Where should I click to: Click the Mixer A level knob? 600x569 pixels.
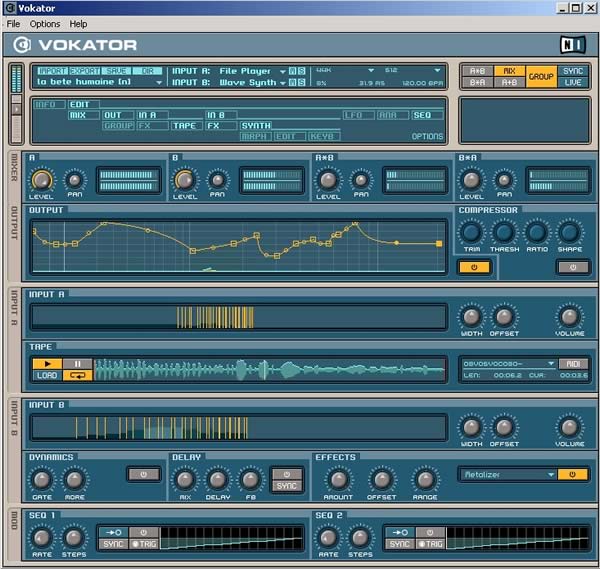coord(42,180)
